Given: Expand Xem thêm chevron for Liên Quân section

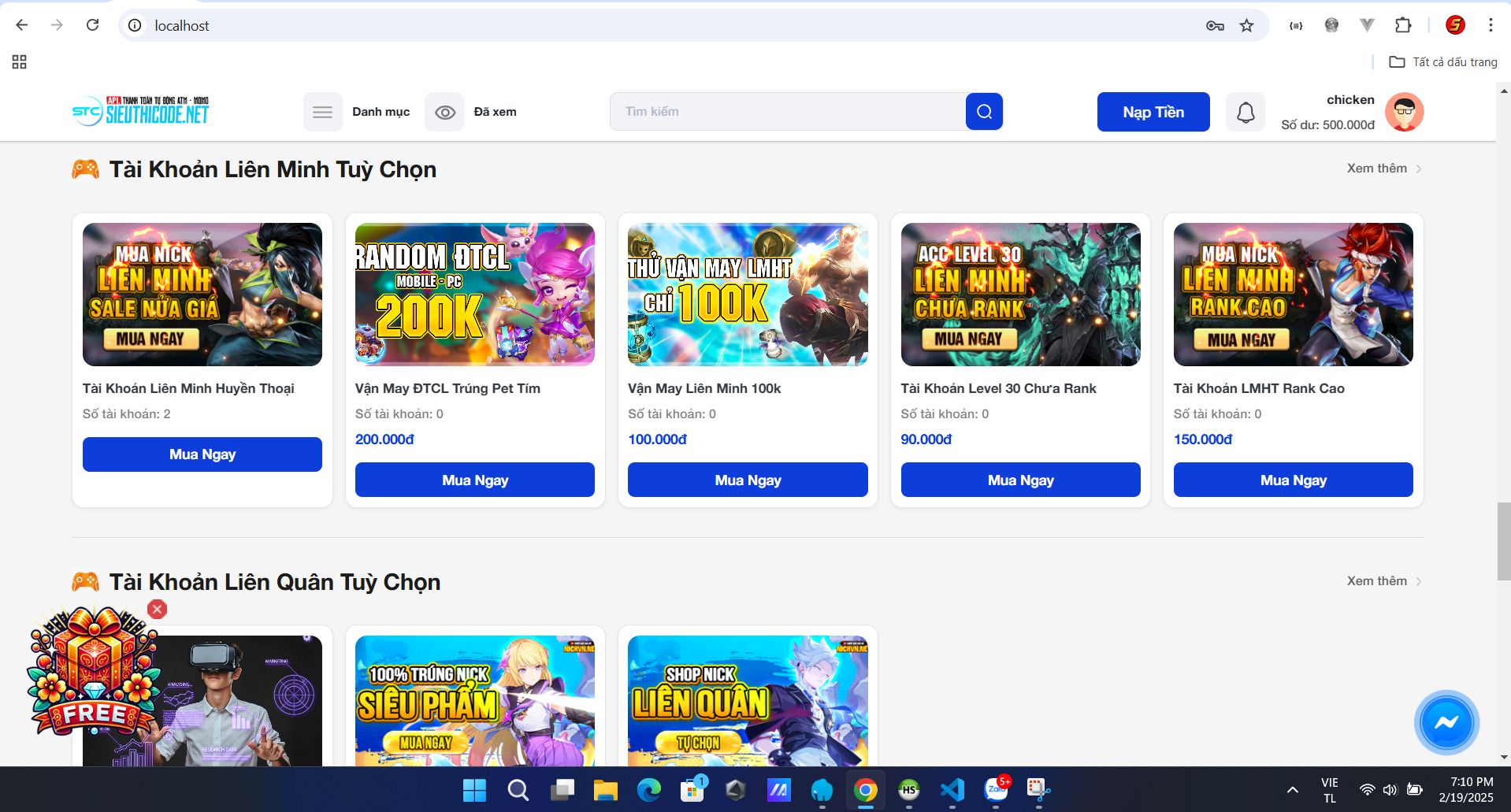Looking at the screenshot, I should (x=1419, y=581).
